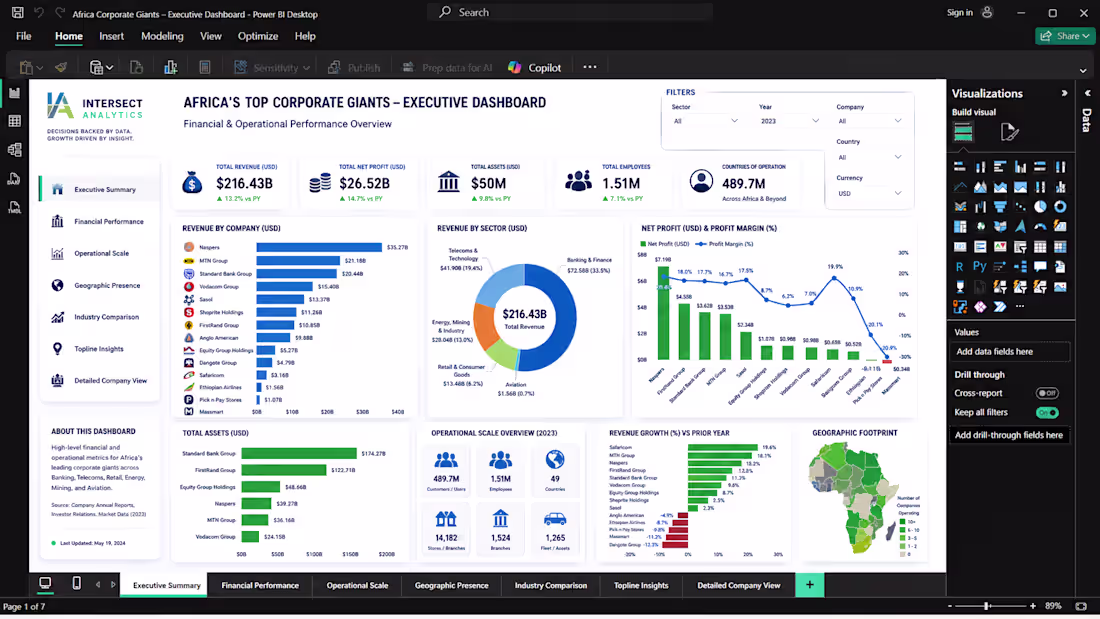Redo the last action
The width and height of the screenshot is (1100, 619).
60,13
